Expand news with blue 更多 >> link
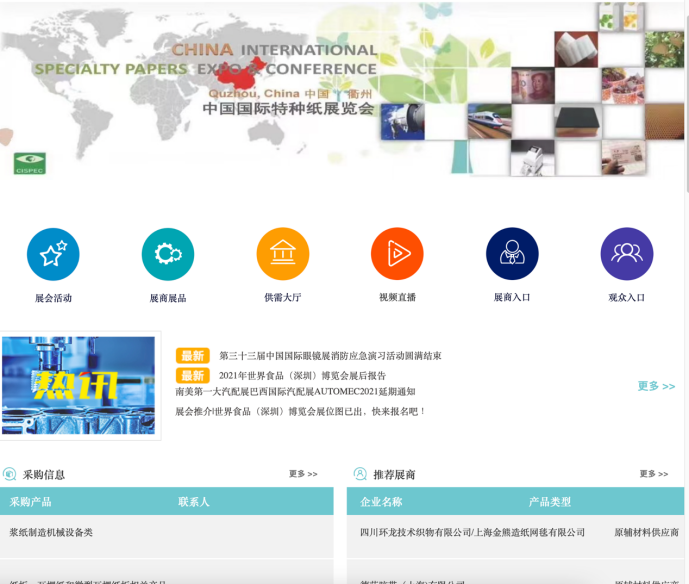Image resolution: width=689 pixels, height=584 pixels. [x=656, y=386]
